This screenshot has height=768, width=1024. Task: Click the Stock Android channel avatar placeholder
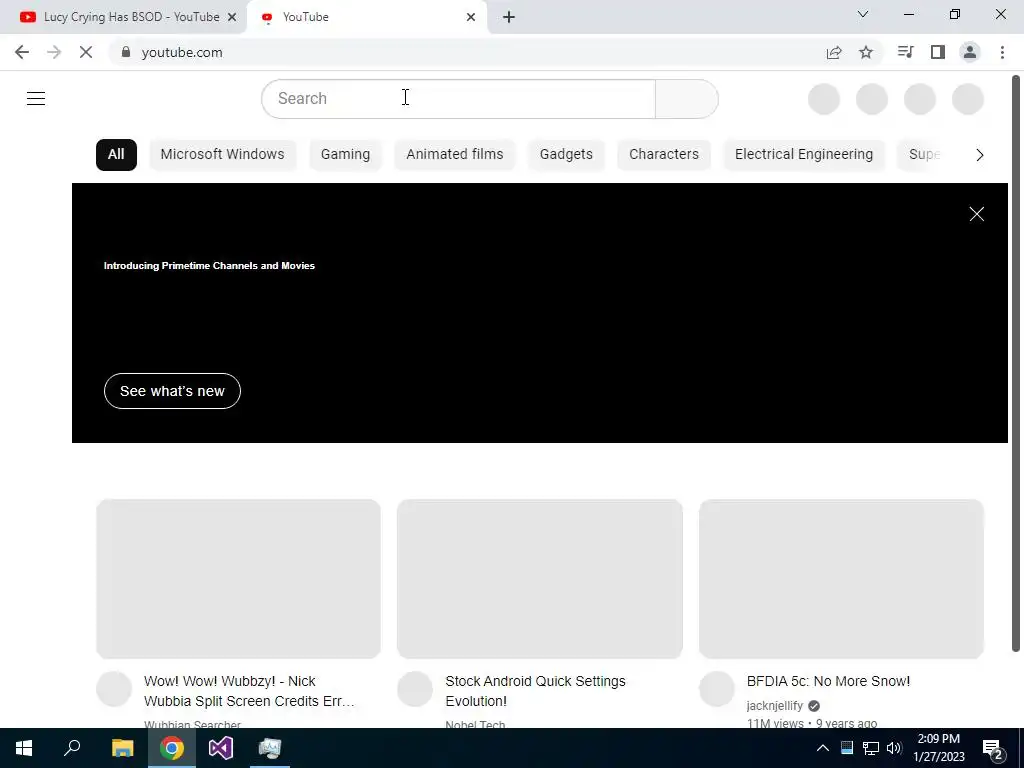tap(415, 689)
